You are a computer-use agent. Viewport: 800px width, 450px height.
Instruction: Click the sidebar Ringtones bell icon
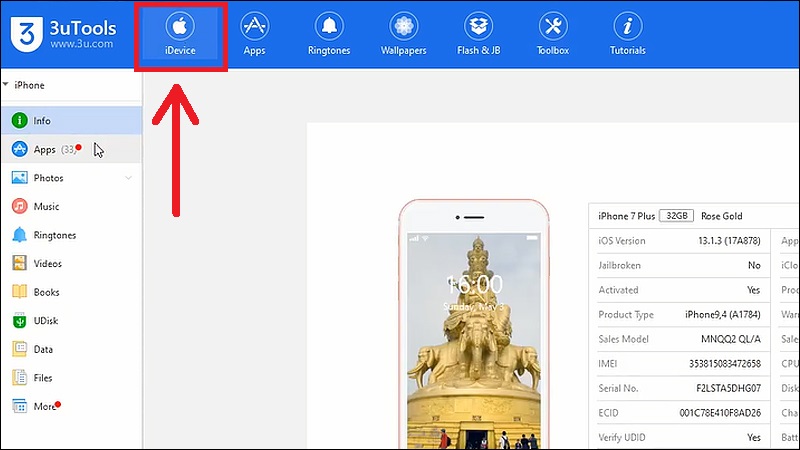pyautogui.click(x=19, y=235)
